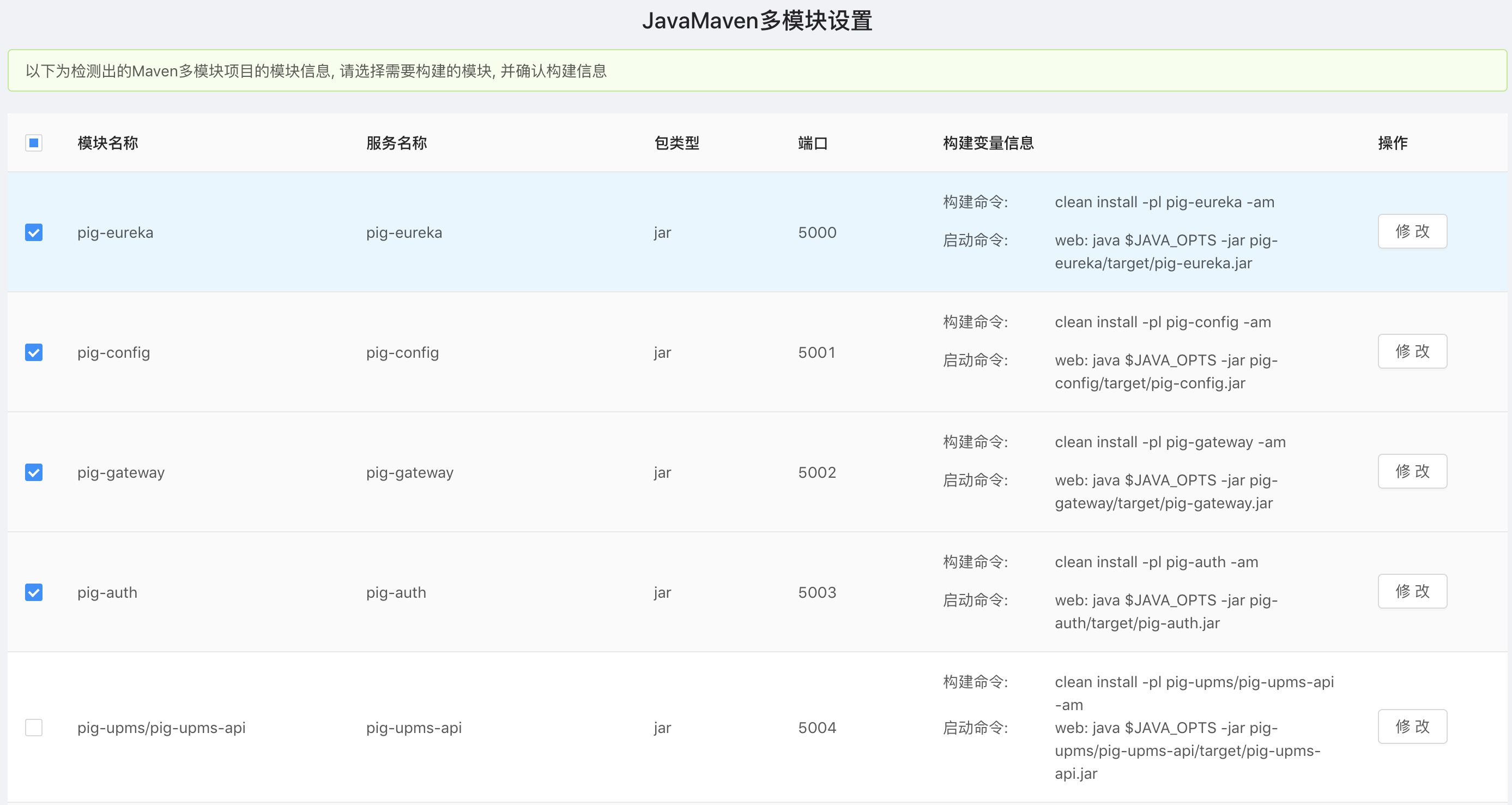
Task: Click 修改 button for pig-eureka row
Action: point(1412,231)
